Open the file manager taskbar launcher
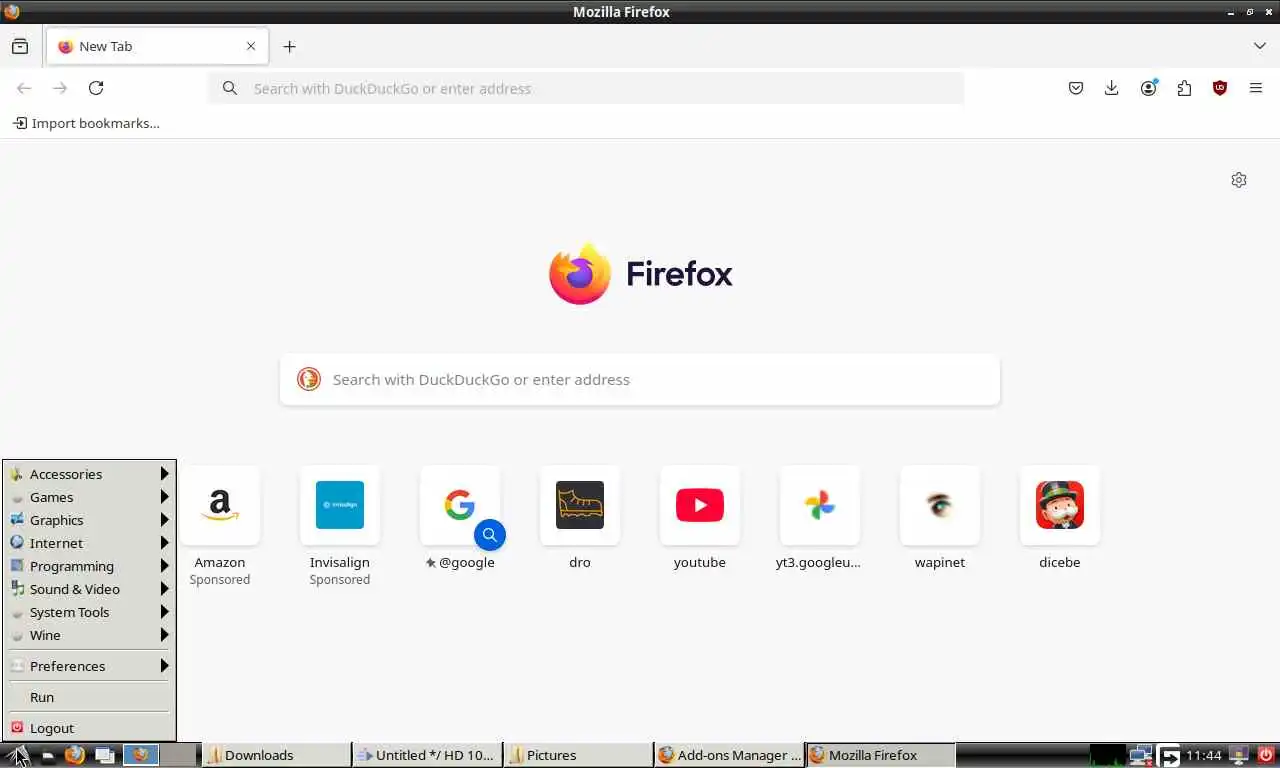This screenshot has height=768, width=1280. 47,755
